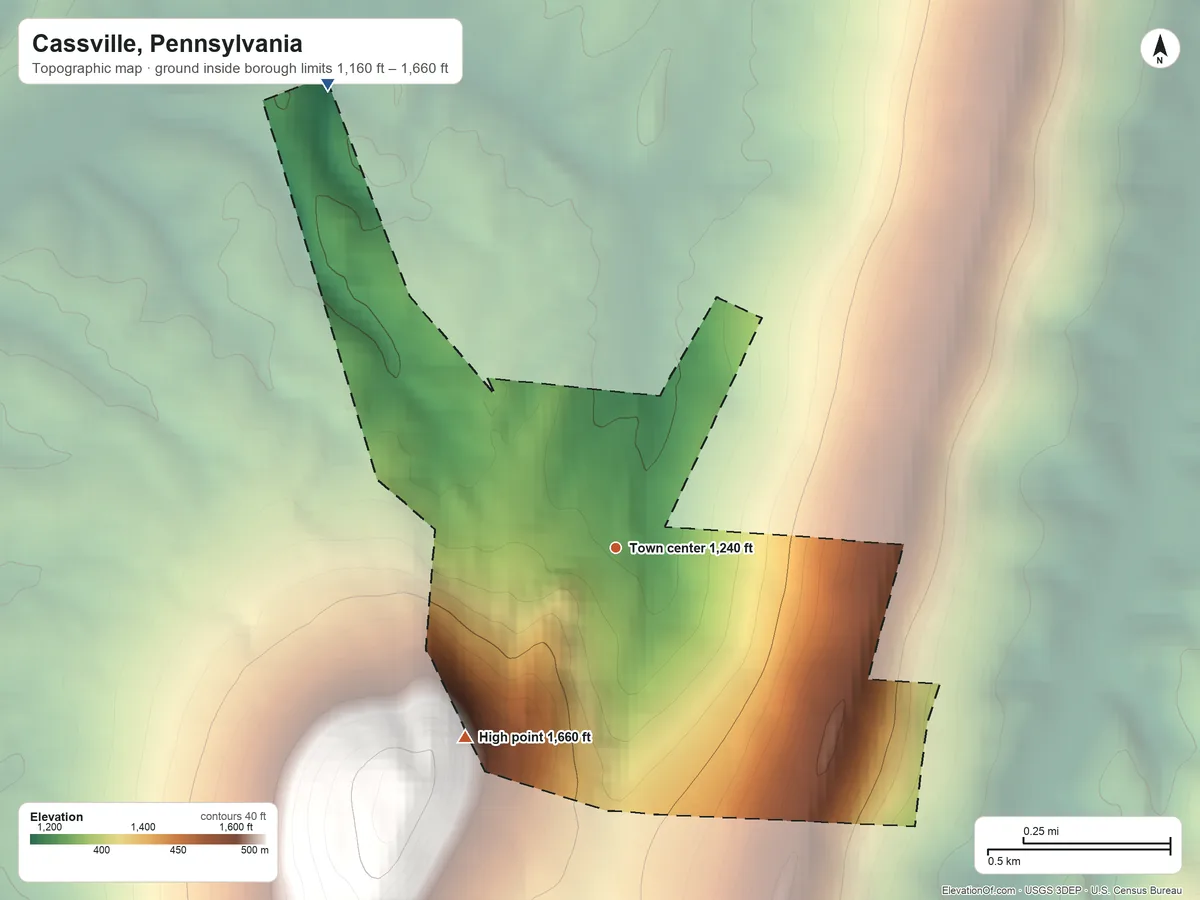Select the 'Cassville, Pennsylvania' title text
This screenshot has height=900, width=1200.
point(168,44)
